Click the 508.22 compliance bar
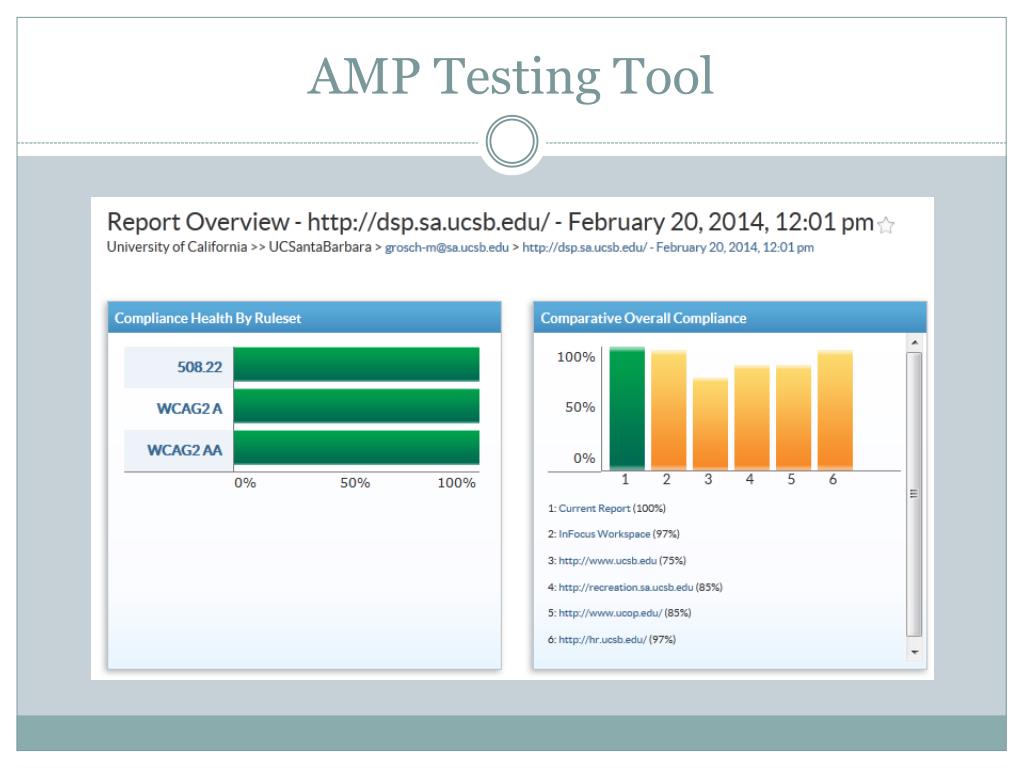The width and height of the screenshot is (1024, 768). [x=357, y=364]
